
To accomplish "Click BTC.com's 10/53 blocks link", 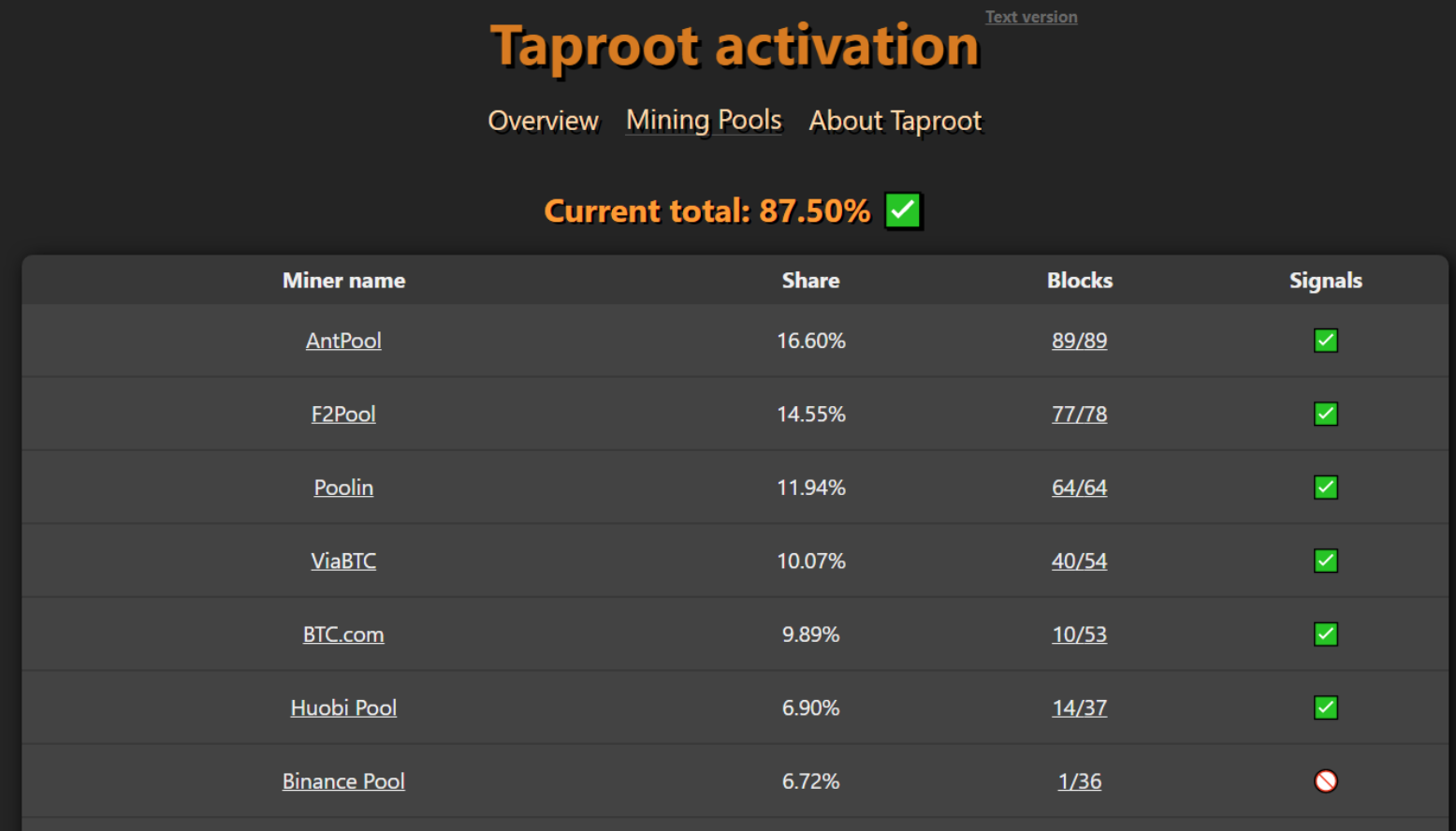I will click(x=1079, y=634).
